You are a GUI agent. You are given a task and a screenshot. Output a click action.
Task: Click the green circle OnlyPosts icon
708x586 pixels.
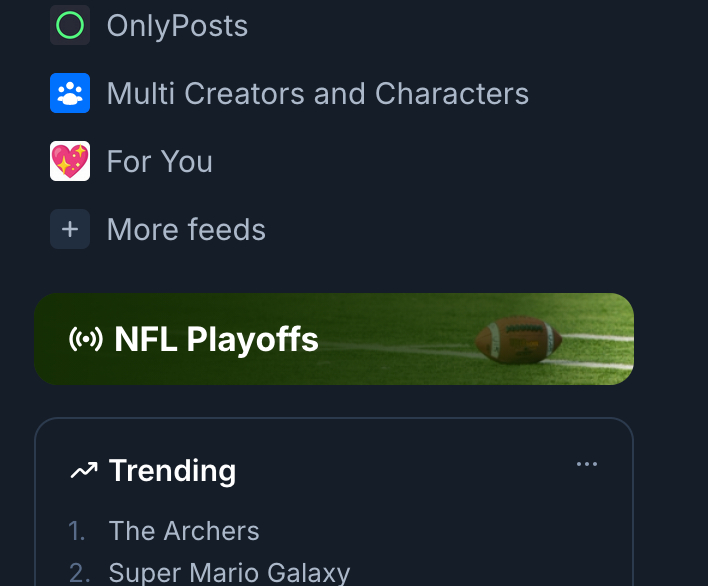(70, 25)
